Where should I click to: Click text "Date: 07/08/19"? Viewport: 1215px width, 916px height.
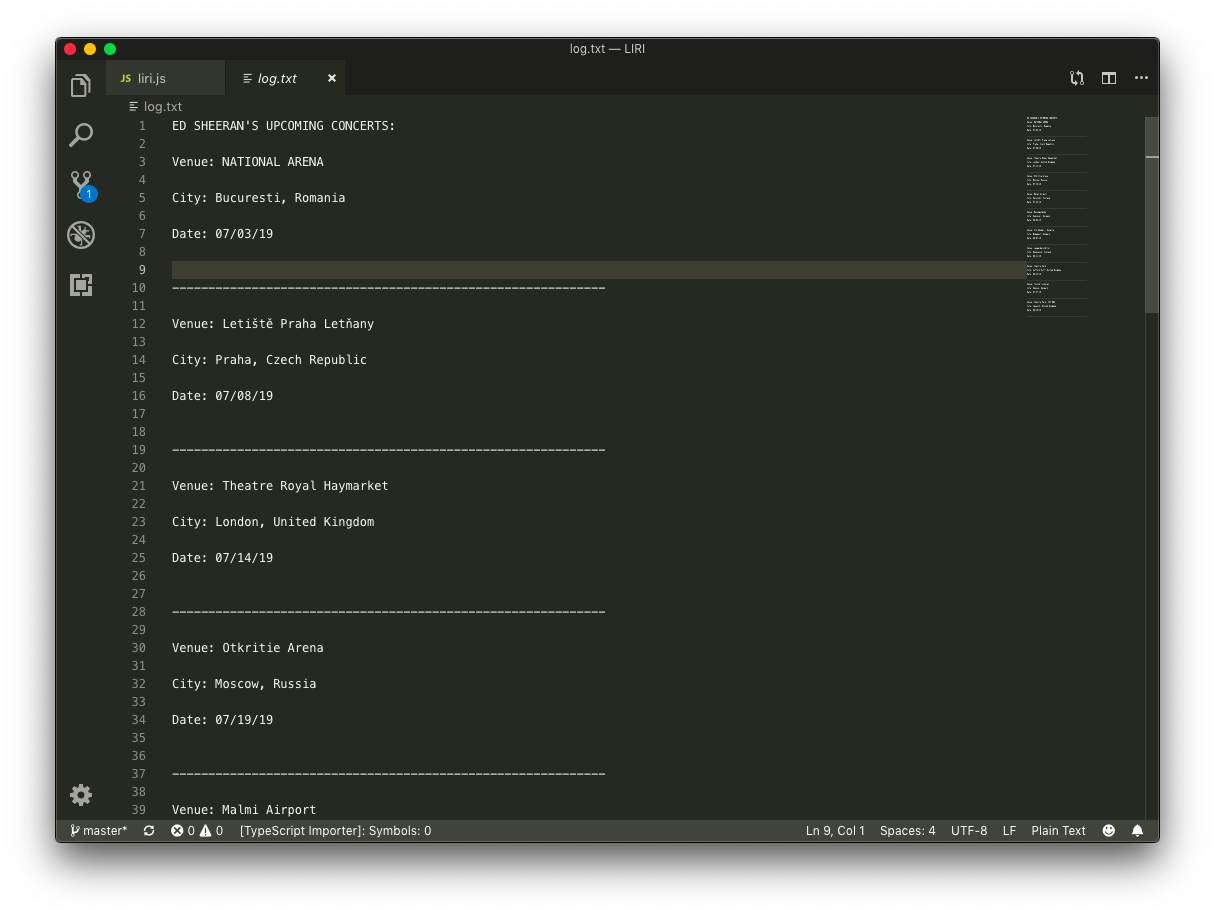click(x=222, y=396)
